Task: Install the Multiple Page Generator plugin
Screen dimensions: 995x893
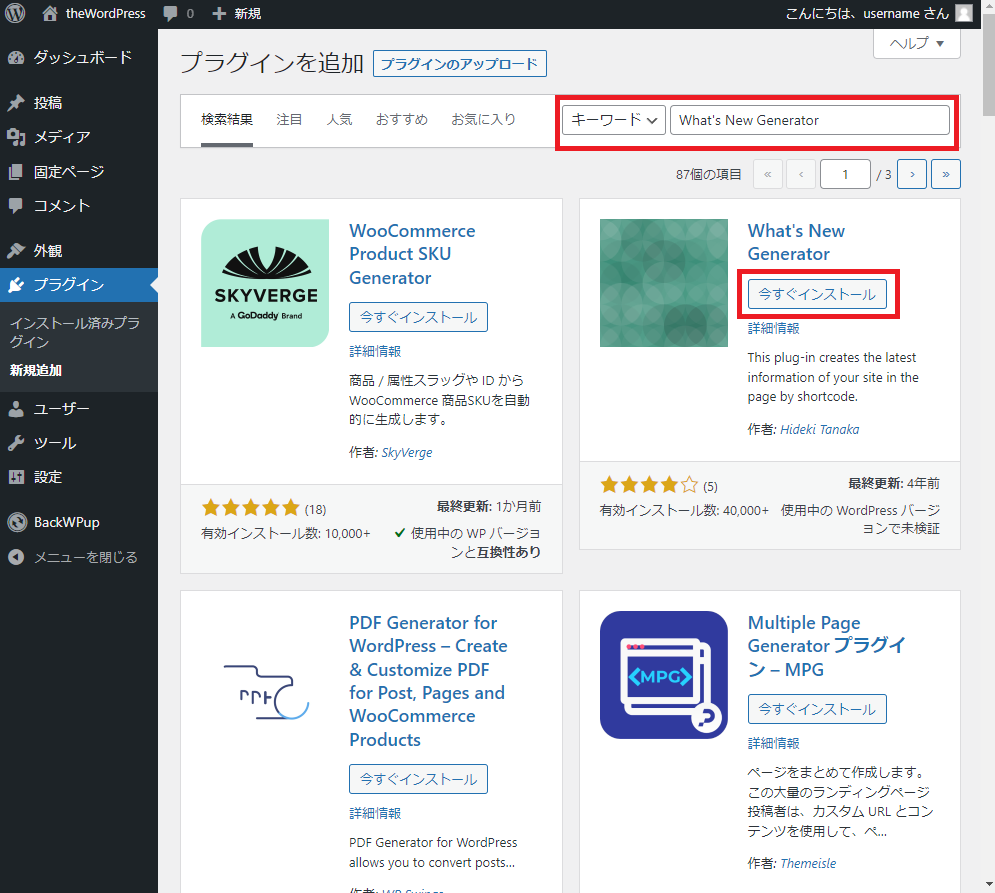Action: tap(817, 709)
